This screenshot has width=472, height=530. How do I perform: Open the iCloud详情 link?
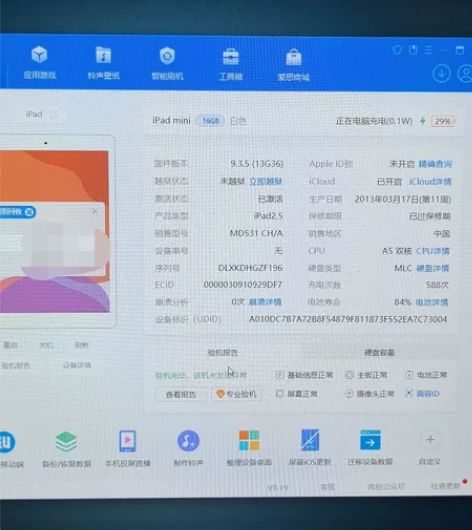click(x=430, y=182)
